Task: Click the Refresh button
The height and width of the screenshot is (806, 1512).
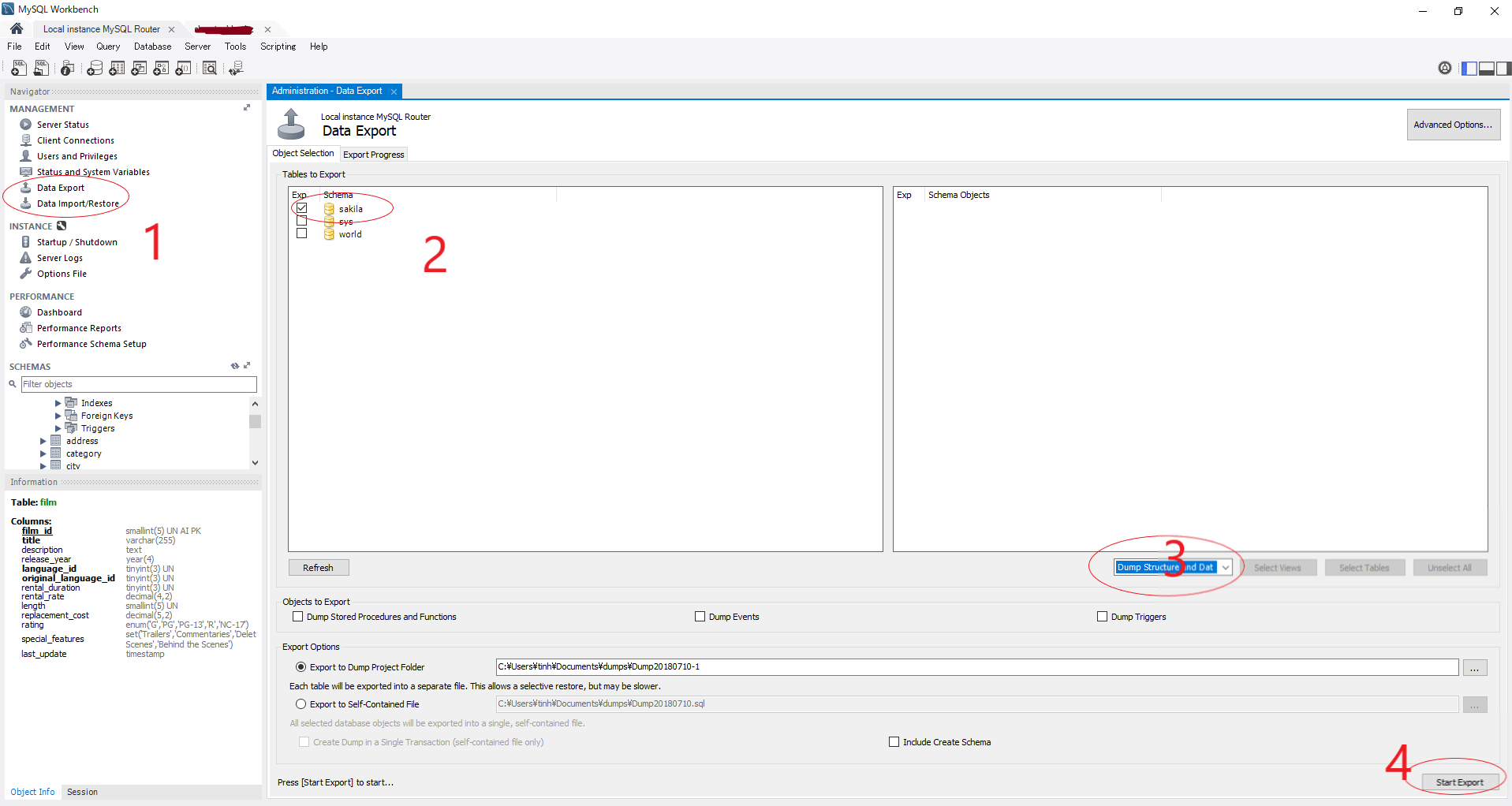Action: point(318,568)
